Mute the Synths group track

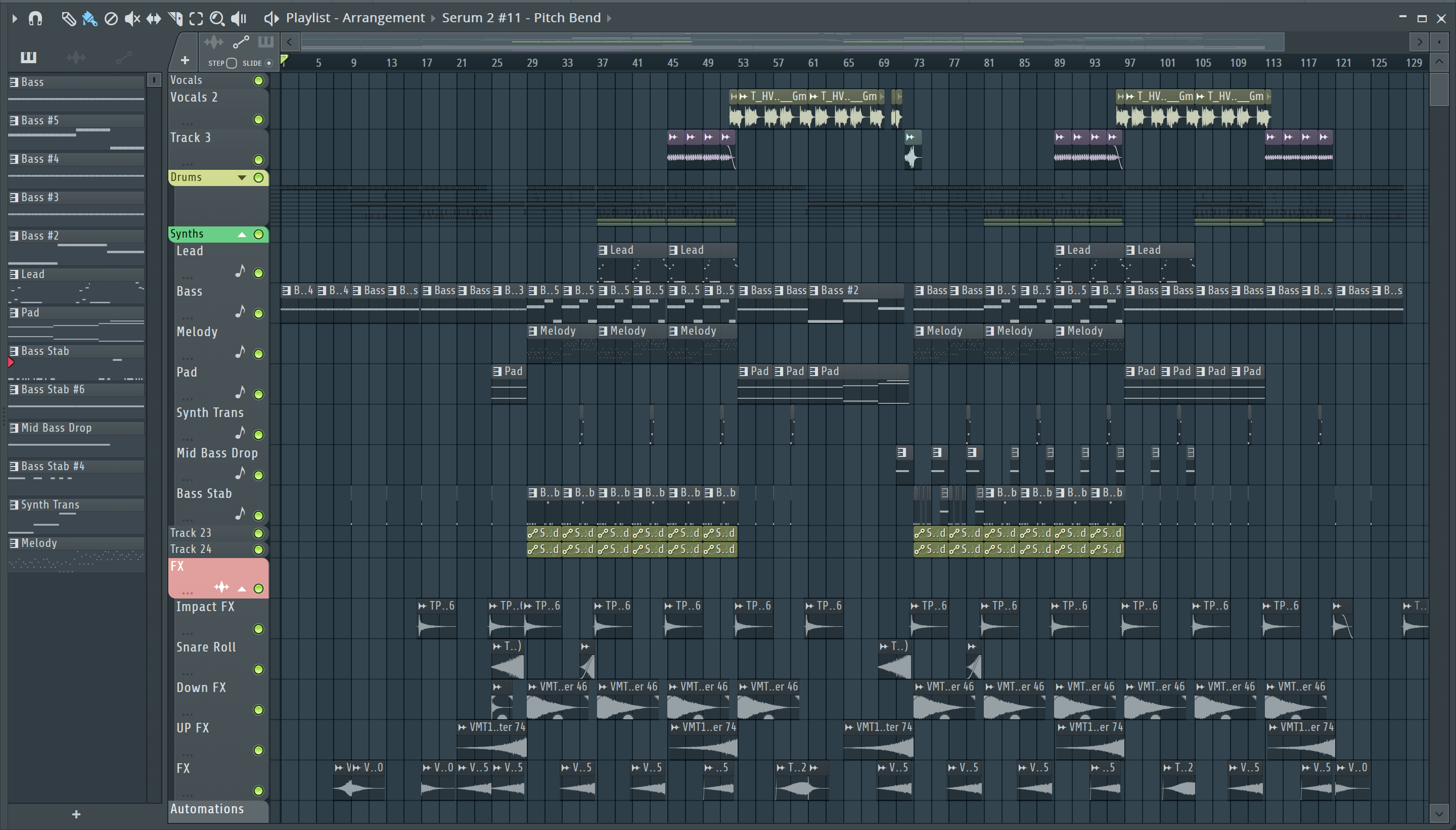click(x=258, y=235)
